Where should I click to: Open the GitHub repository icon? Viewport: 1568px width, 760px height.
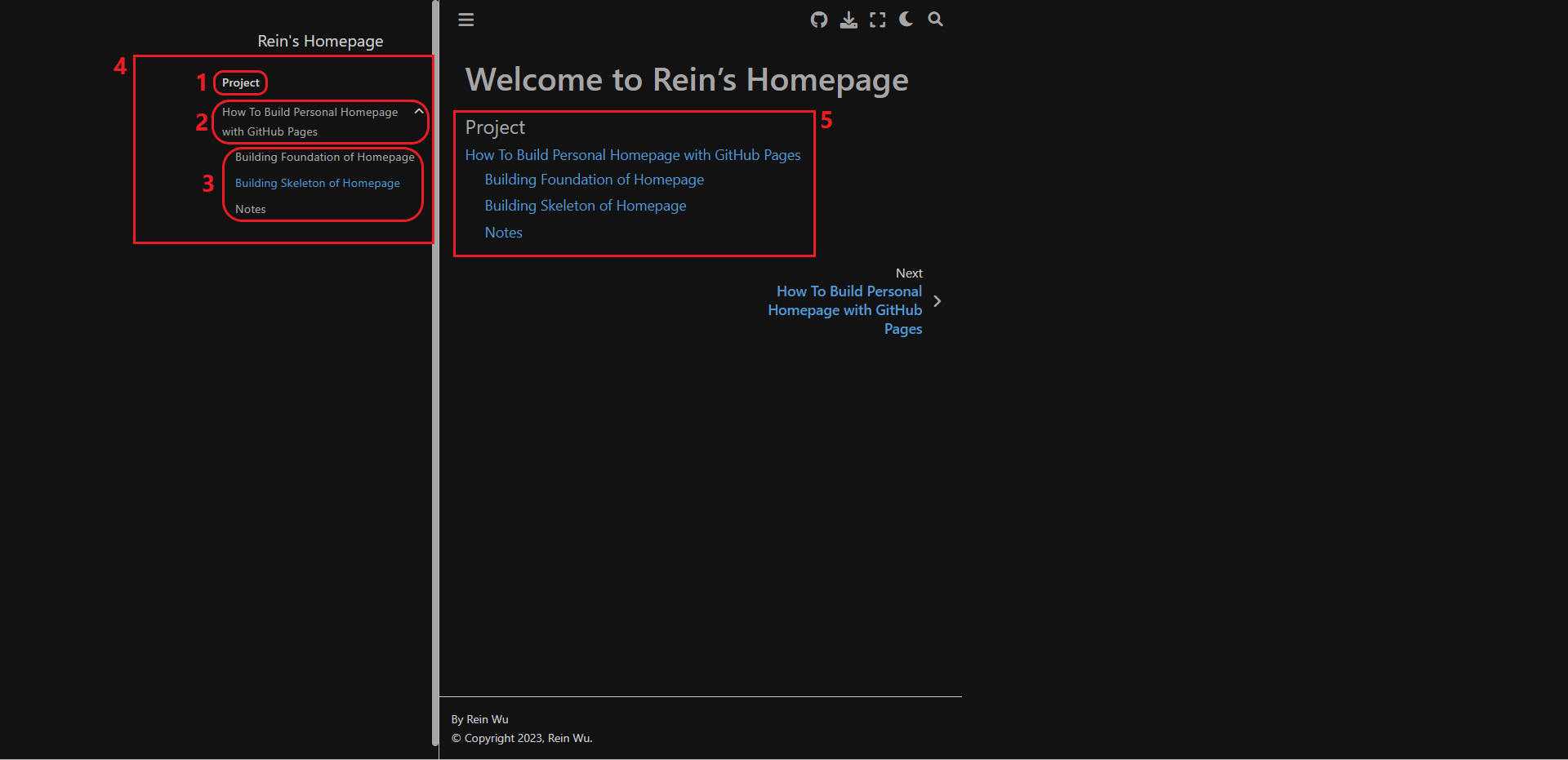click(x=819, y=19)
